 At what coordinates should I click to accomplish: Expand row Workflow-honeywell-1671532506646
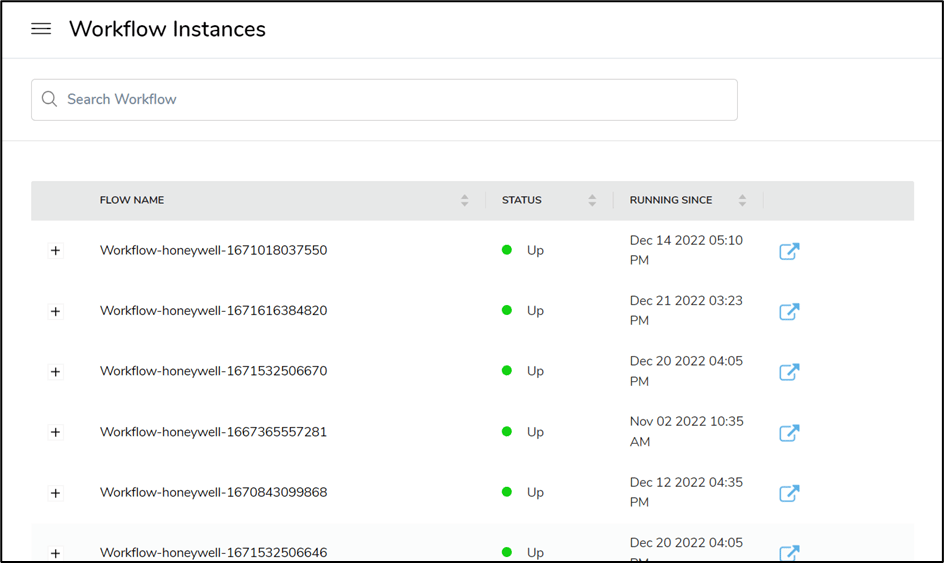[55, 553]
